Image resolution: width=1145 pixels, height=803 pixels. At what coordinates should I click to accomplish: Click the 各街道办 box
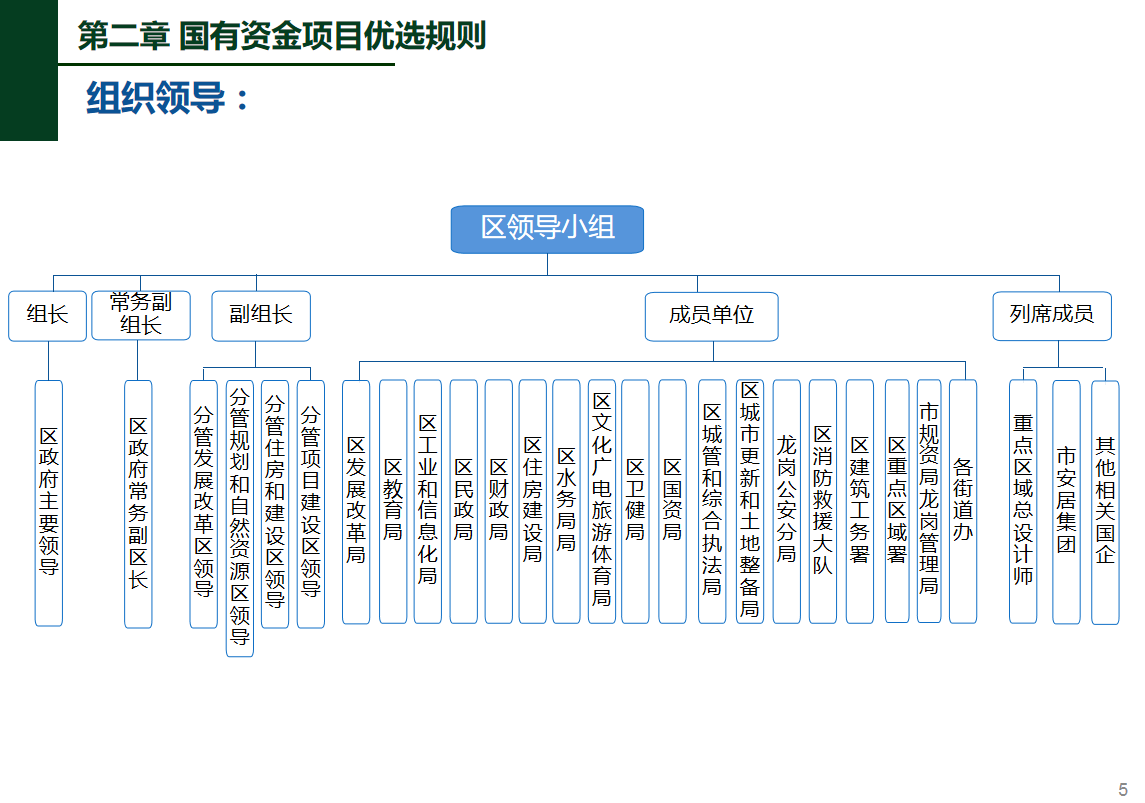click(x=962, y=501)
